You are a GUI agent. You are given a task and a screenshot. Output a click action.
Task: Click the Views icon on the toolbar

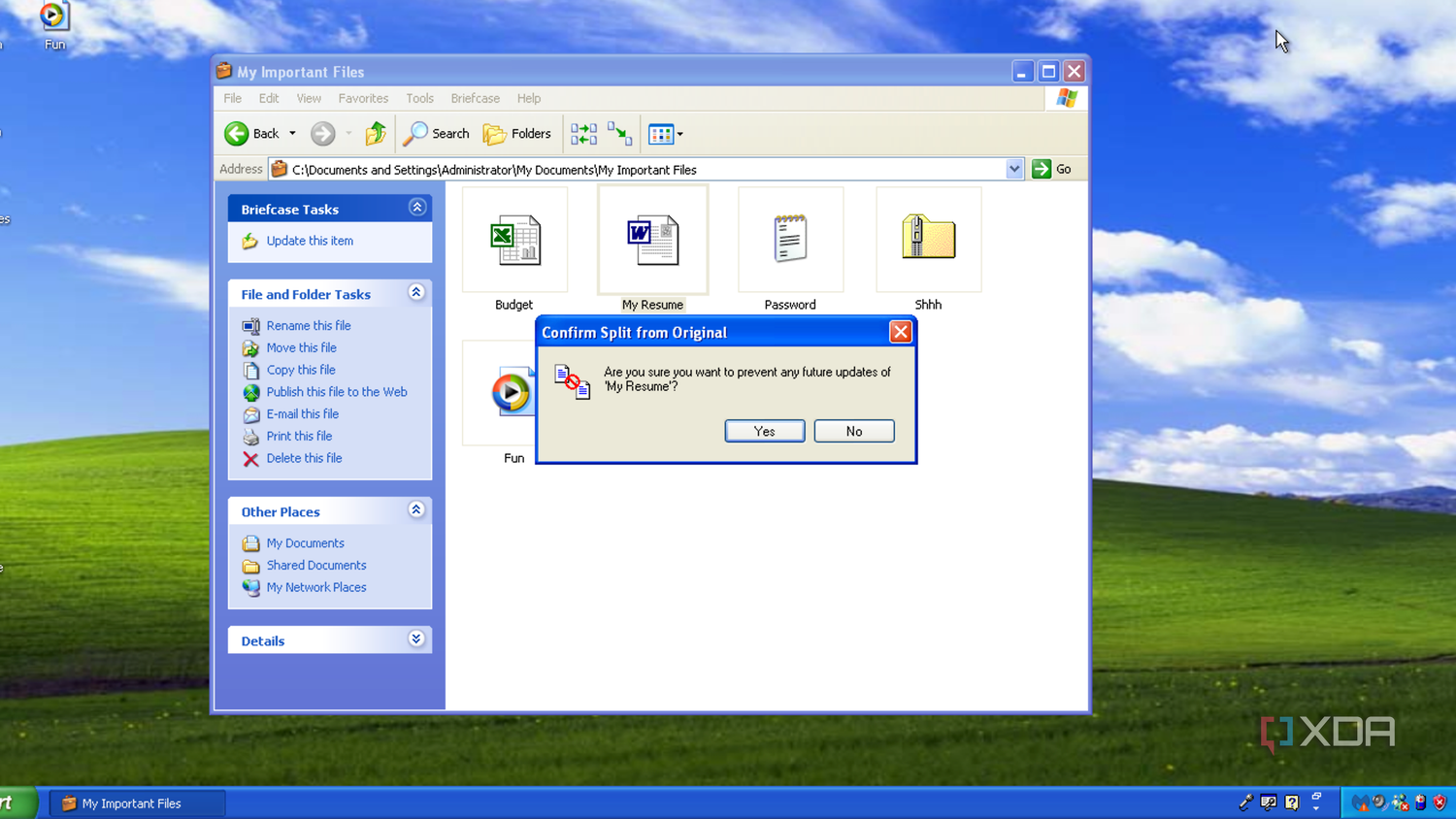pyautogui.click(x=660, y=133)
